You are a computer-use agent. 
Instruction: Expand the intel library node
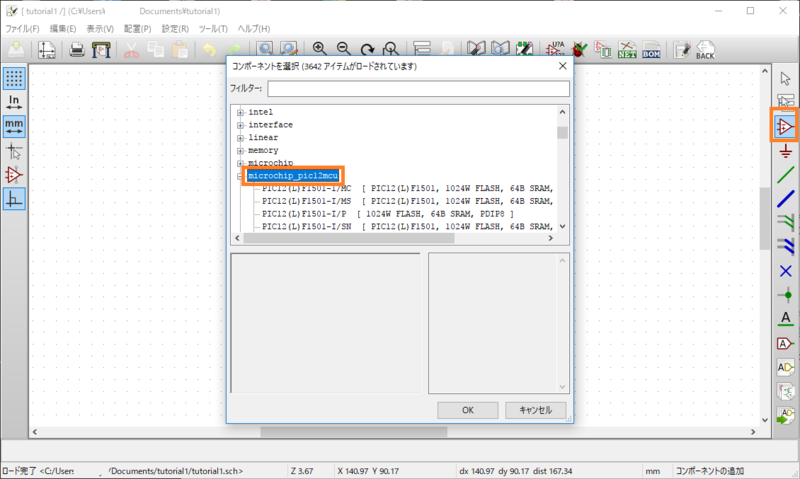(240, 112)
